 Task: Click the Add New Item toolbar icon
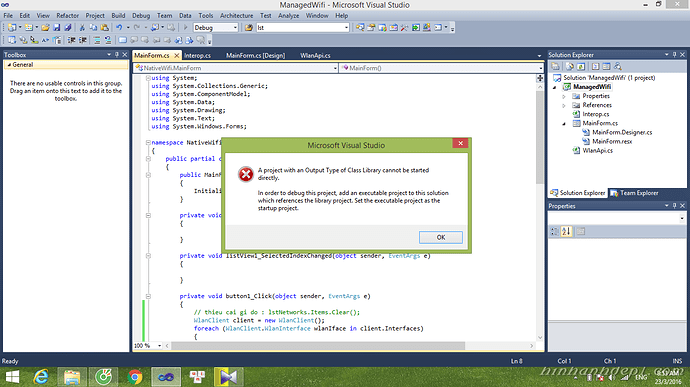[29, 27]
